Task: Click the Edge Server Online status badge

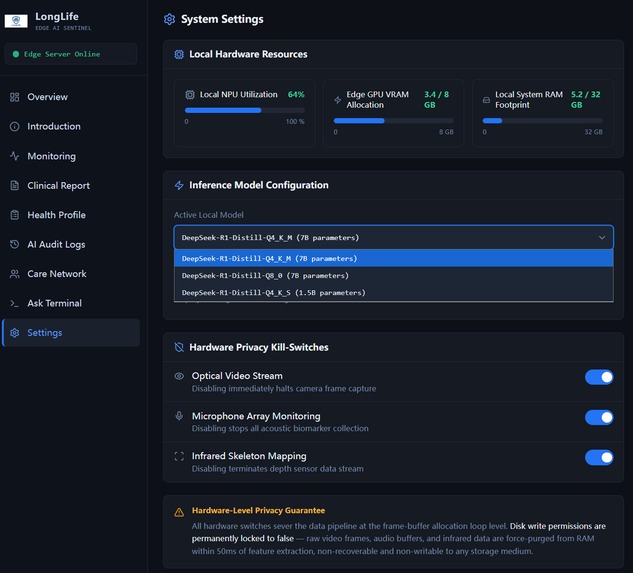Action: pos(71,54)
